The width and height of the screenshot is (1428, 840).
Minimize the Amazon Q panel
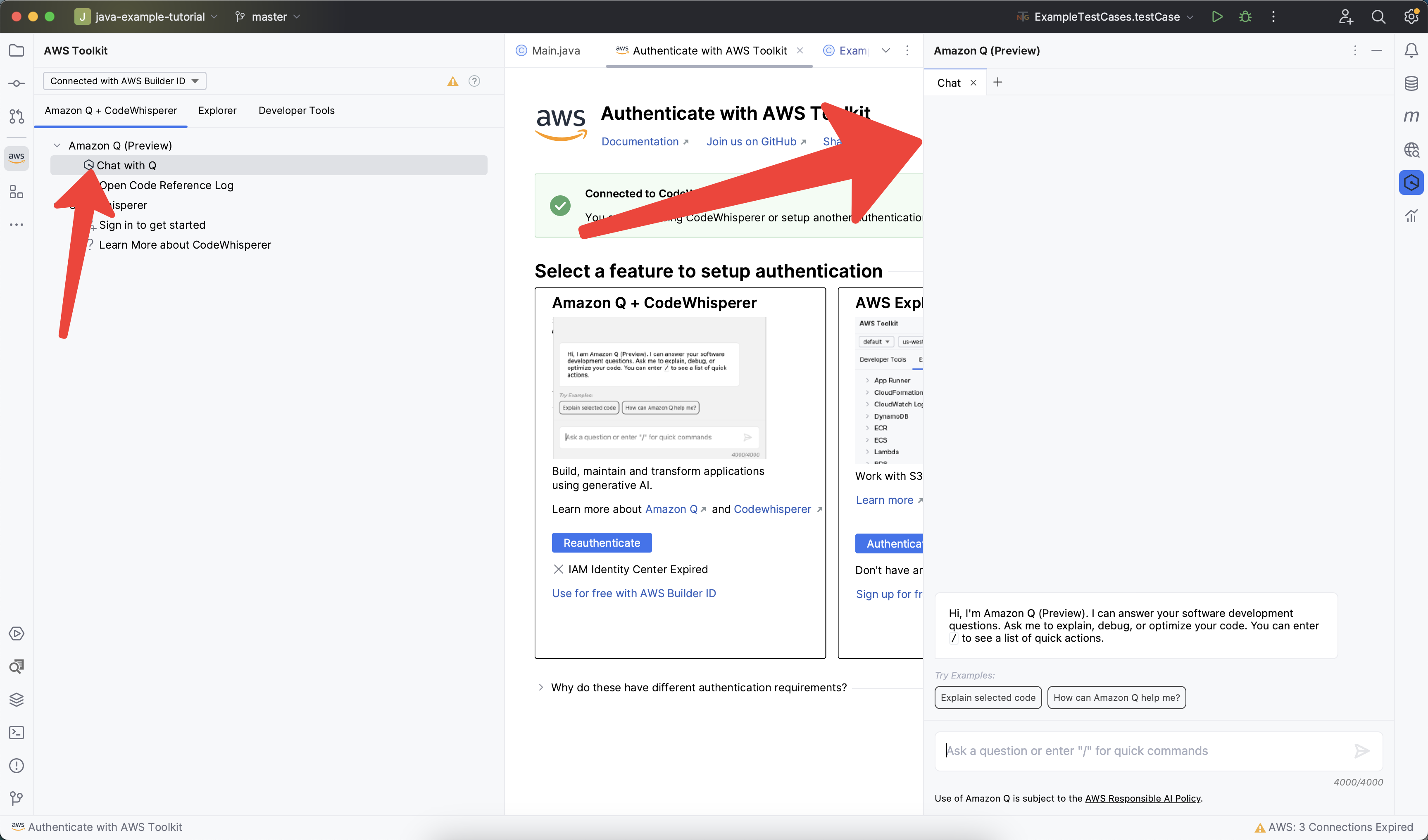click(x=1376, y=50)
